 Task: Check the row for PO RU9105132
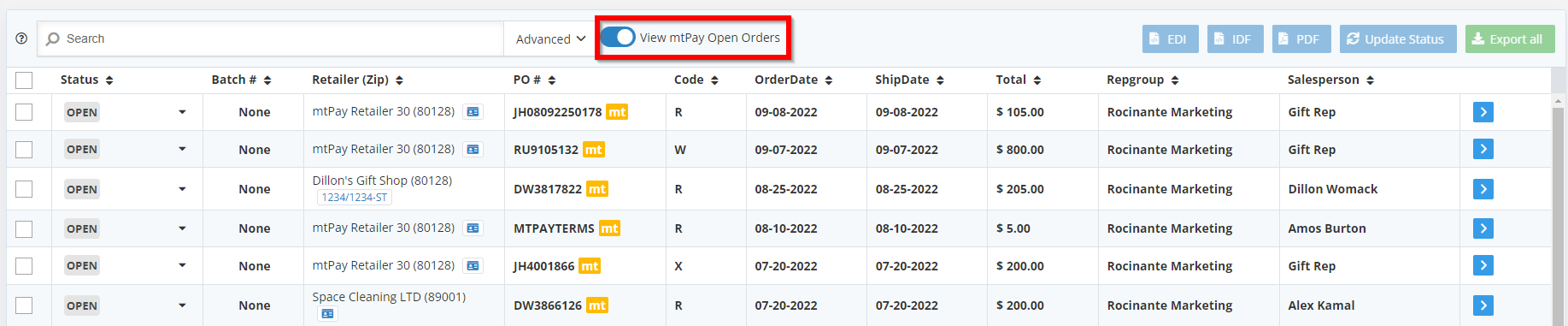(24, 150)
